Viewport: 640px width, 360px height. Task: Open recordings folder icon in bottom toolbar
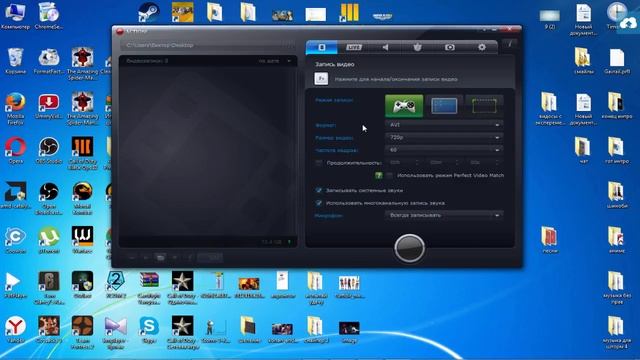[160, 258]
